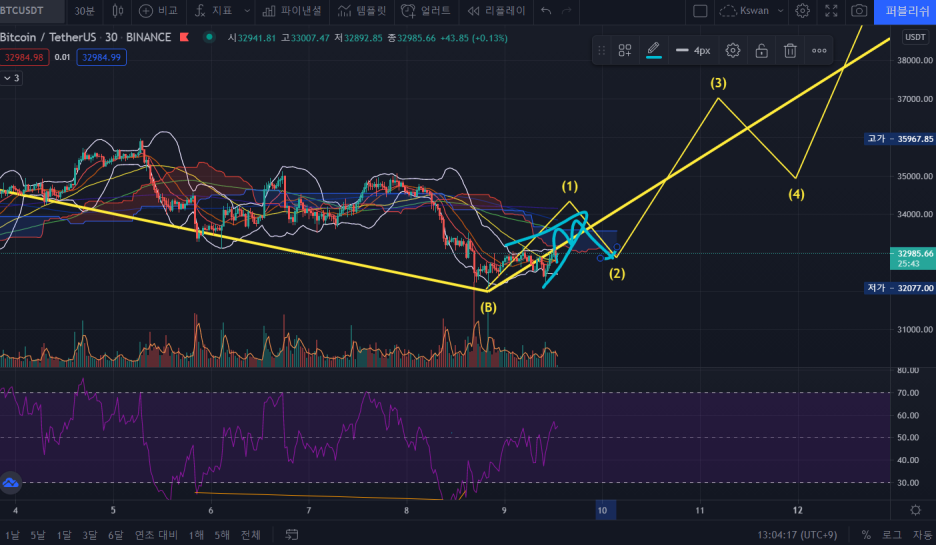Select the wave label (B) on chart
Image resolution: width=936 pixels, height=545 pixels.
pyautogui.click(x=488, y=307)
